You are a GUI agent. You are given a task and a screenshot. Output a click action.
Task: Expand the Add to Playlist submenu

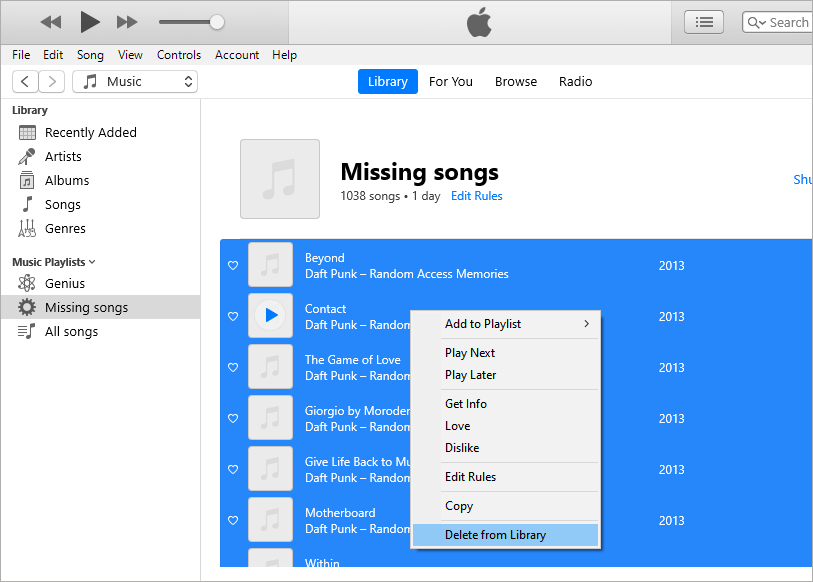coord(483,324)
